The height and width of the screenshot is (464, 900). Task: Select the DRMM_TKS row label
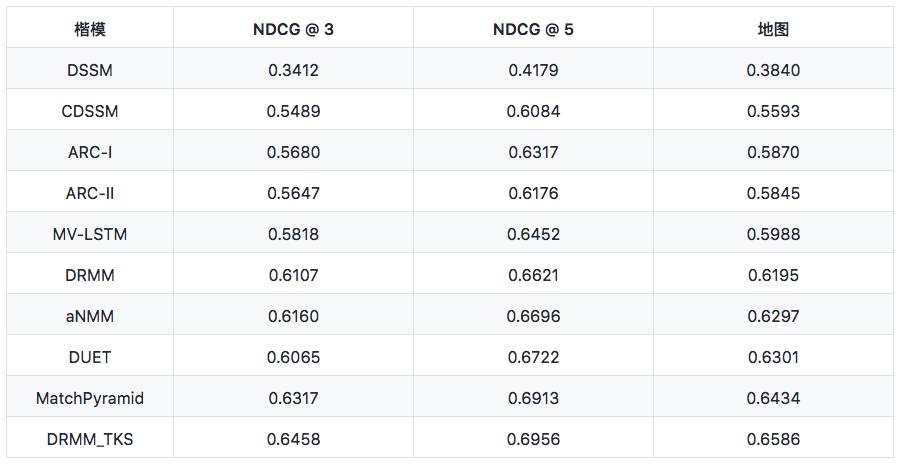(90, 439)
